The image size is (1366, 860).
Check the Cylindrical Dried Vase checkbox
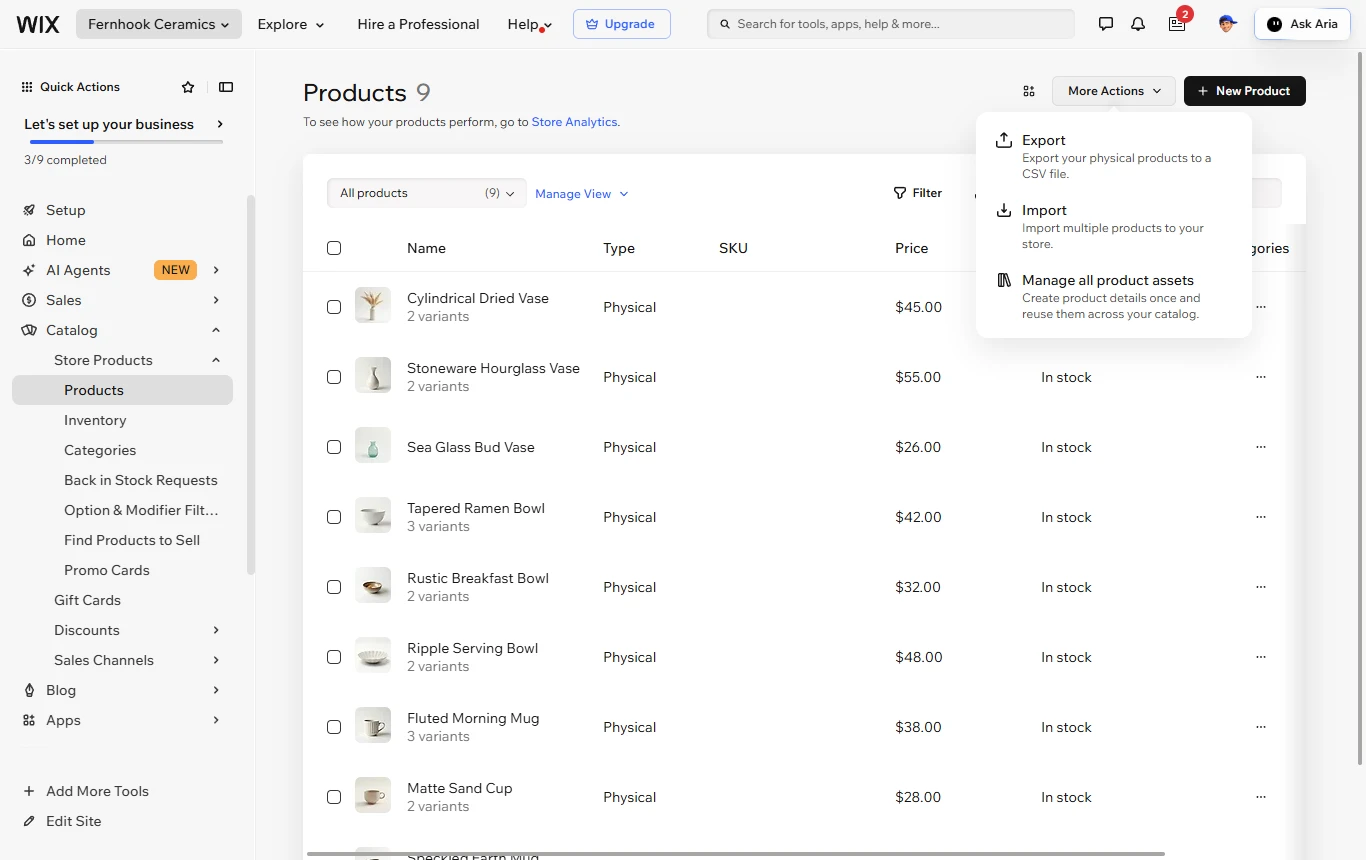pos(334,307)
